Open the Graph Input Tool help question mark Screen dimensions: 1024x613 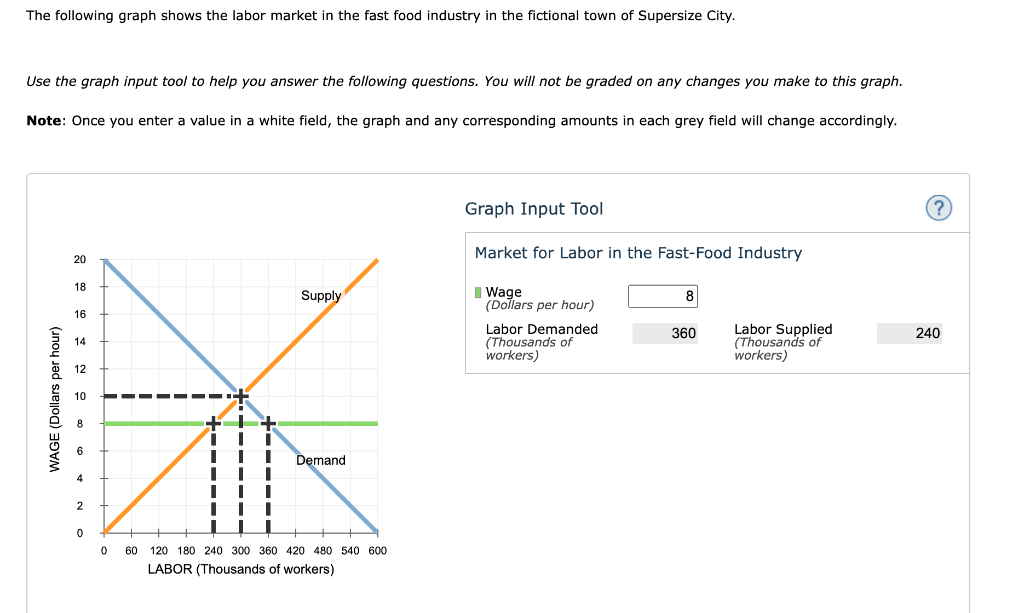click(937, 207)
